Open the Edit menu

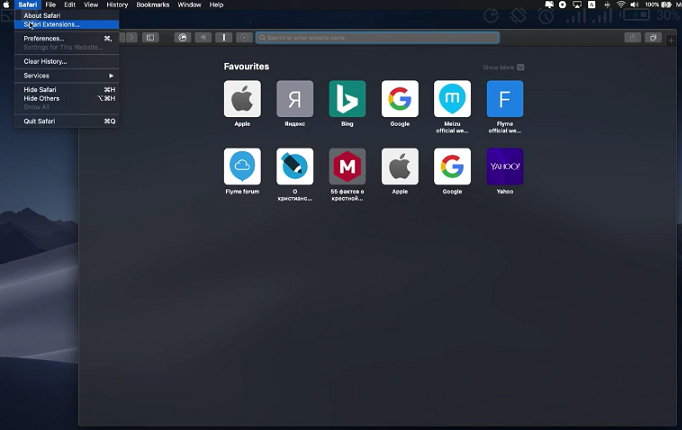pos(70,5)
